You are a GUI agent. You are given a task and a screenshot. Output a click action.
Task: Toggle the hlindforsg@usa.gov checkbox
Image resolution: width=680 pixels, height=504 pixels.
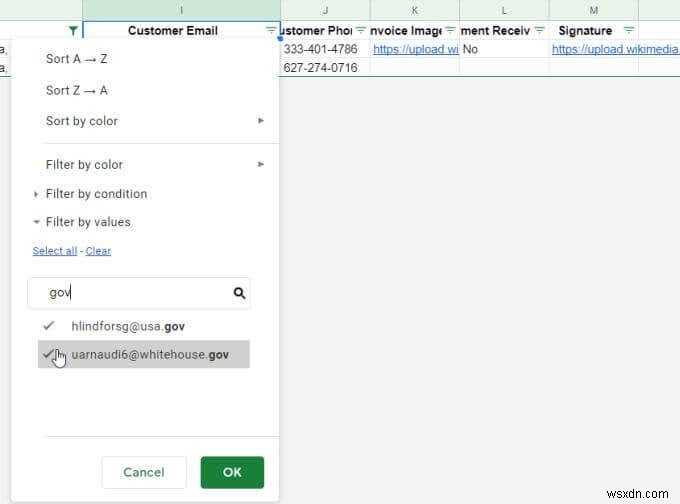pos(49,325)
